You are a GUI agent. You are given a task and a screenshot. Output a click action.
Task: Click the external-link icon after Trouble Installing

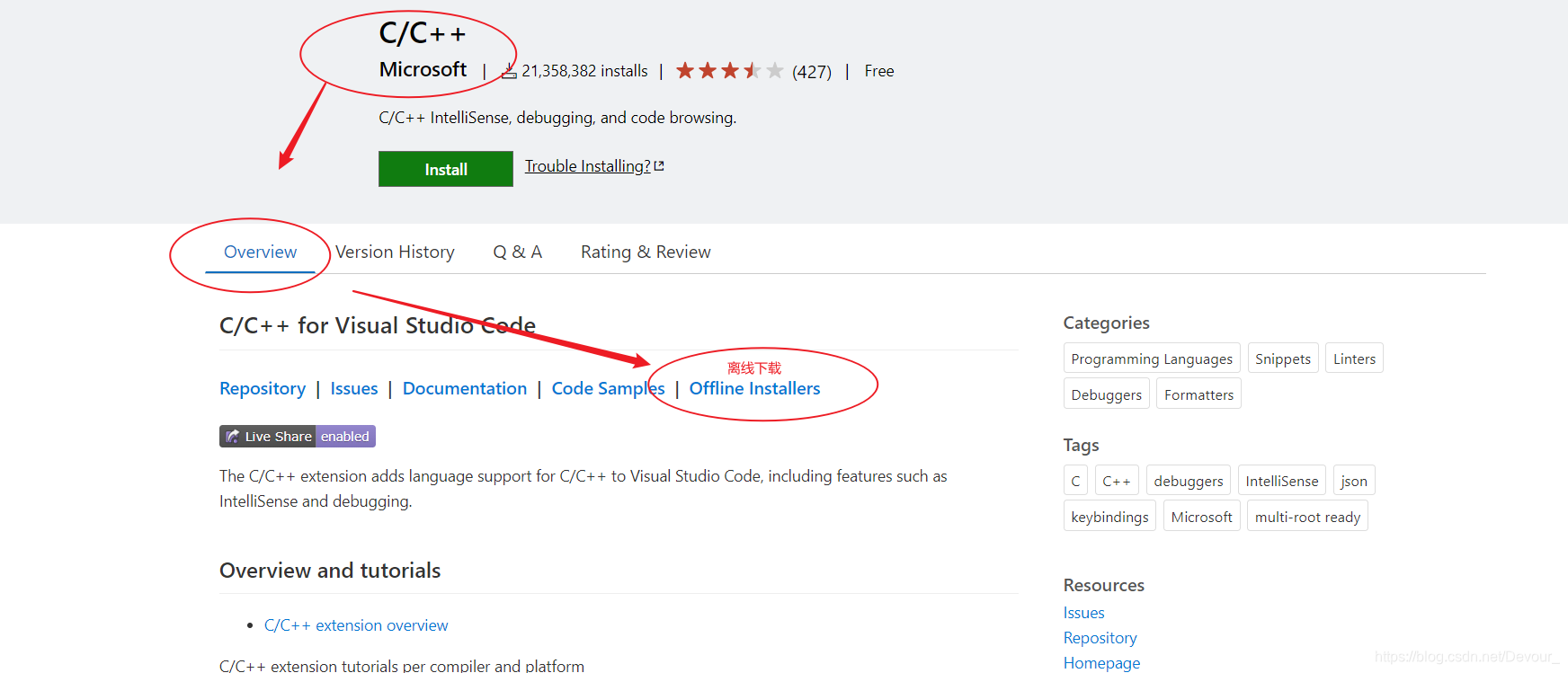point(659,166)
